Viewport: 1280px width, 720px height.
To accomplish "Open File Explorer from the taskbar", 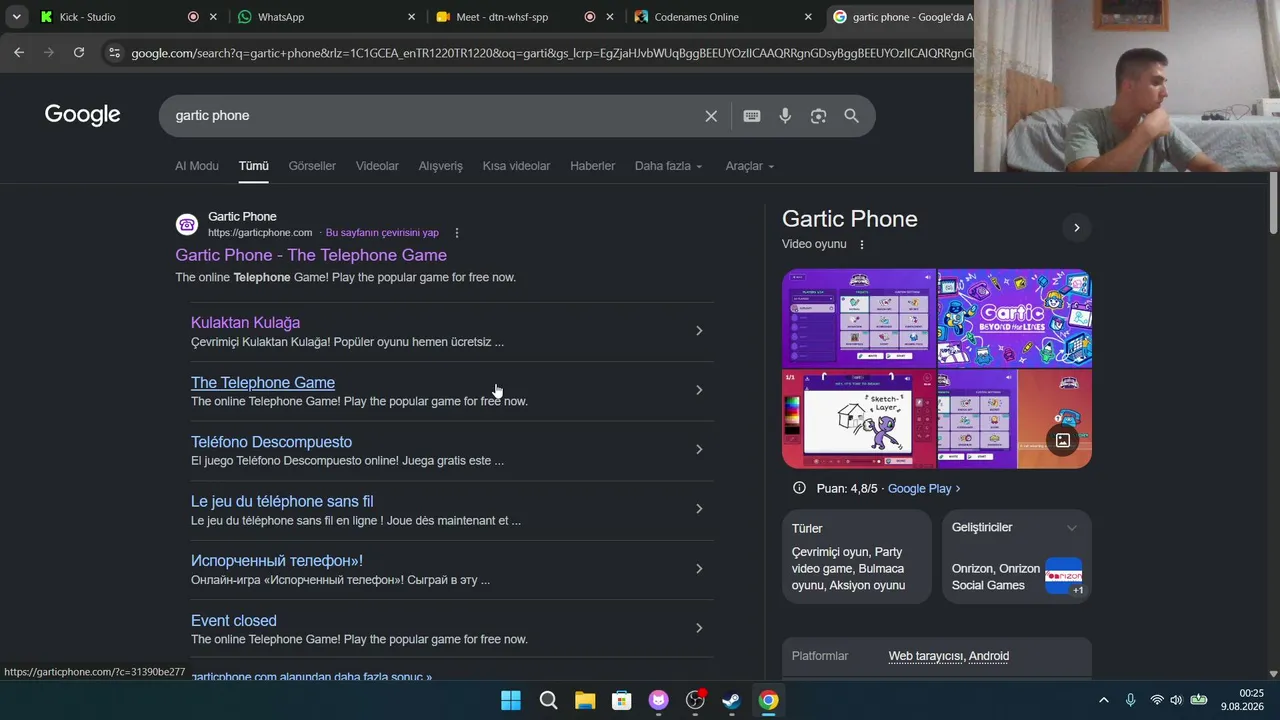I will point(585,700).
